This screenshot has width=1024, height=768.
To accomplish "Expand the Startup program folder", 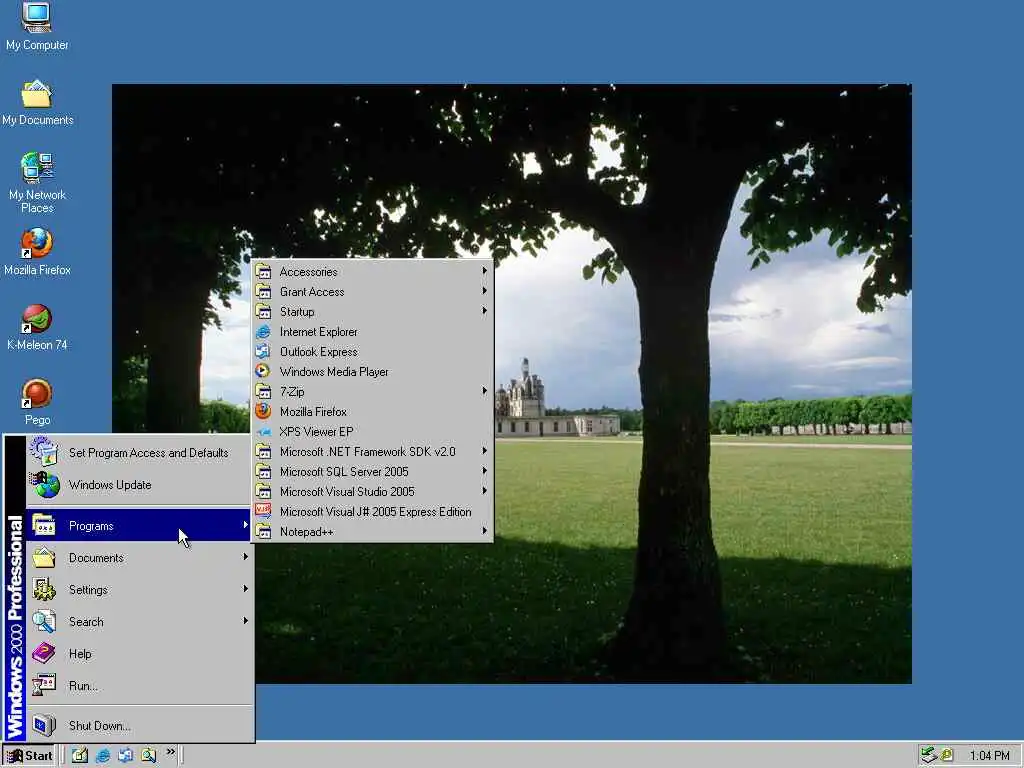I will point(372,312).
